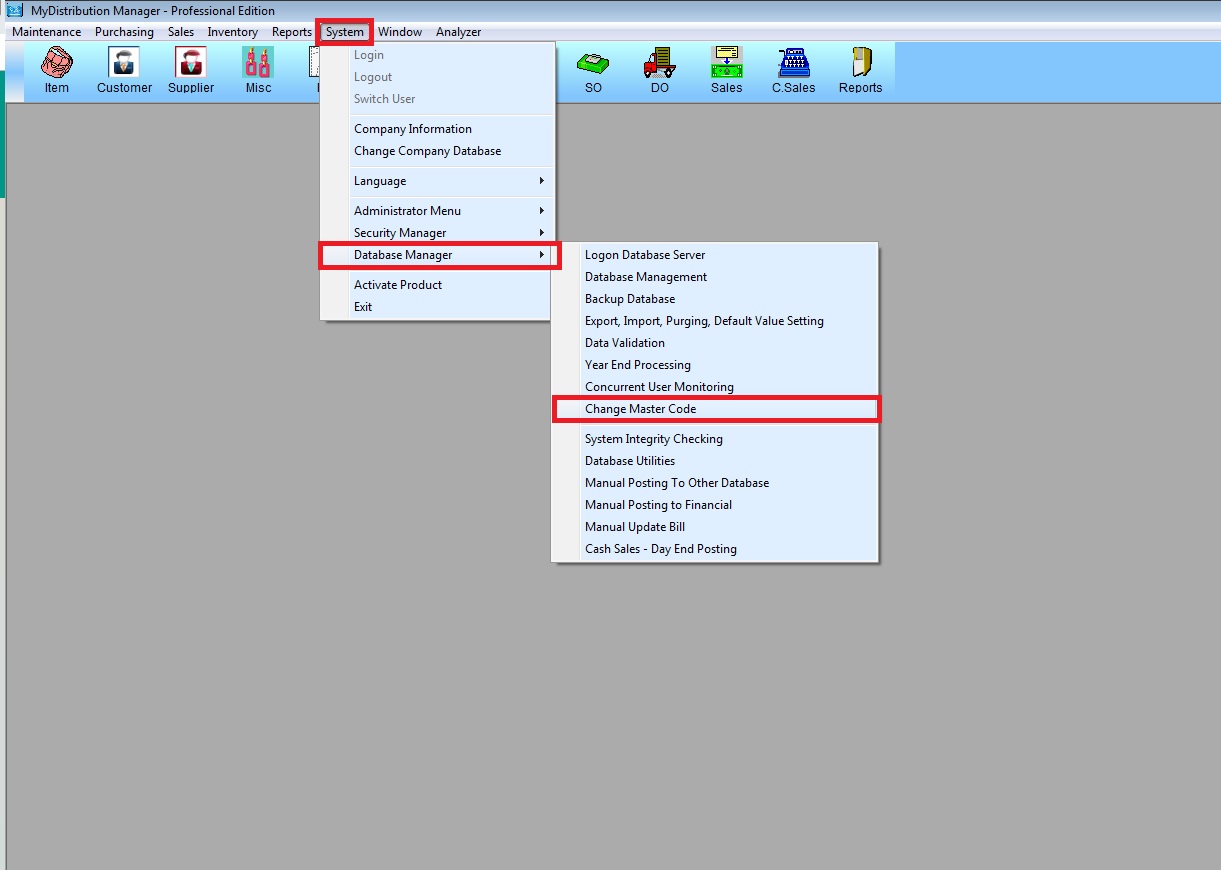
Task: Choose Backup Database from the submenu
Action: click(x=630, y=299)
